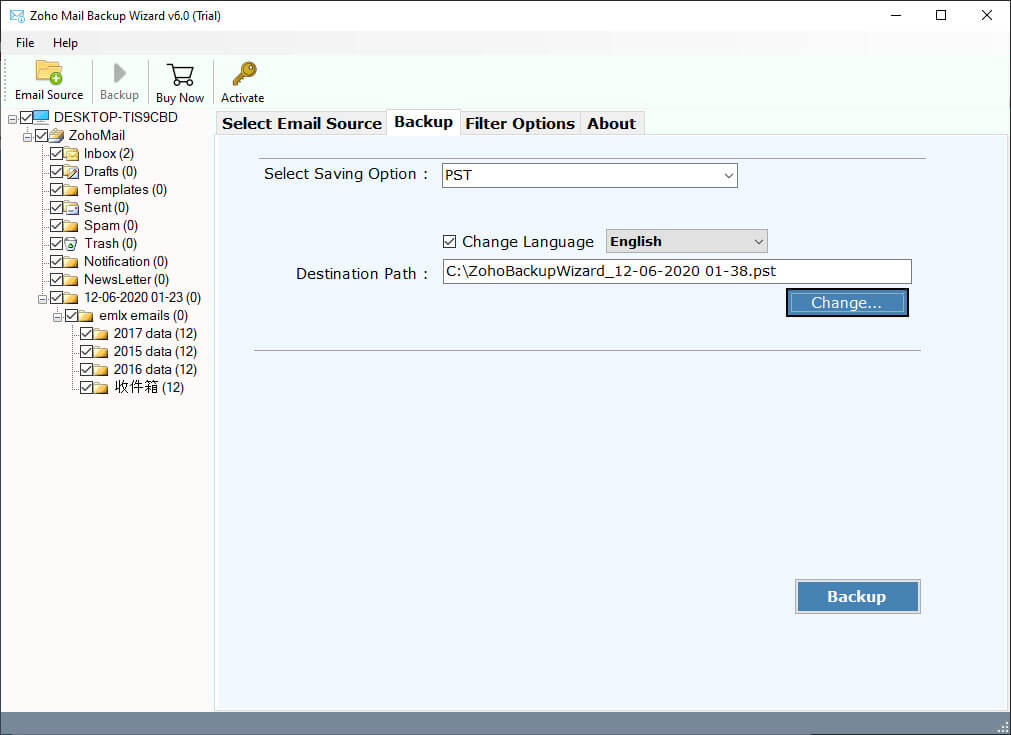Click the Notification folder icon
The width and height of the screenshot is (1011, 735).
(x=72, y=262)
